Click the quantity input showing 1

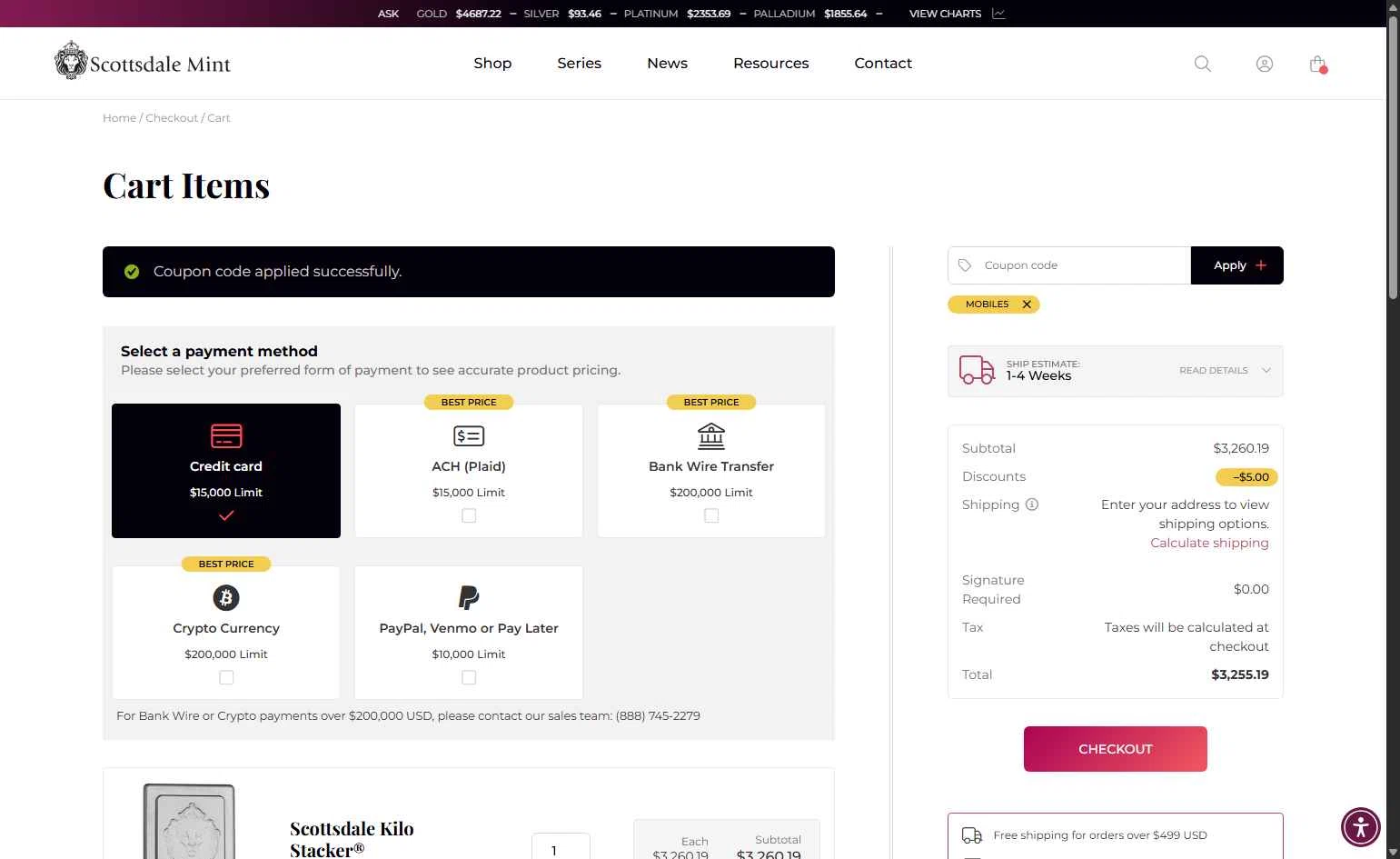pyautogui.click(x=561, y=847)
